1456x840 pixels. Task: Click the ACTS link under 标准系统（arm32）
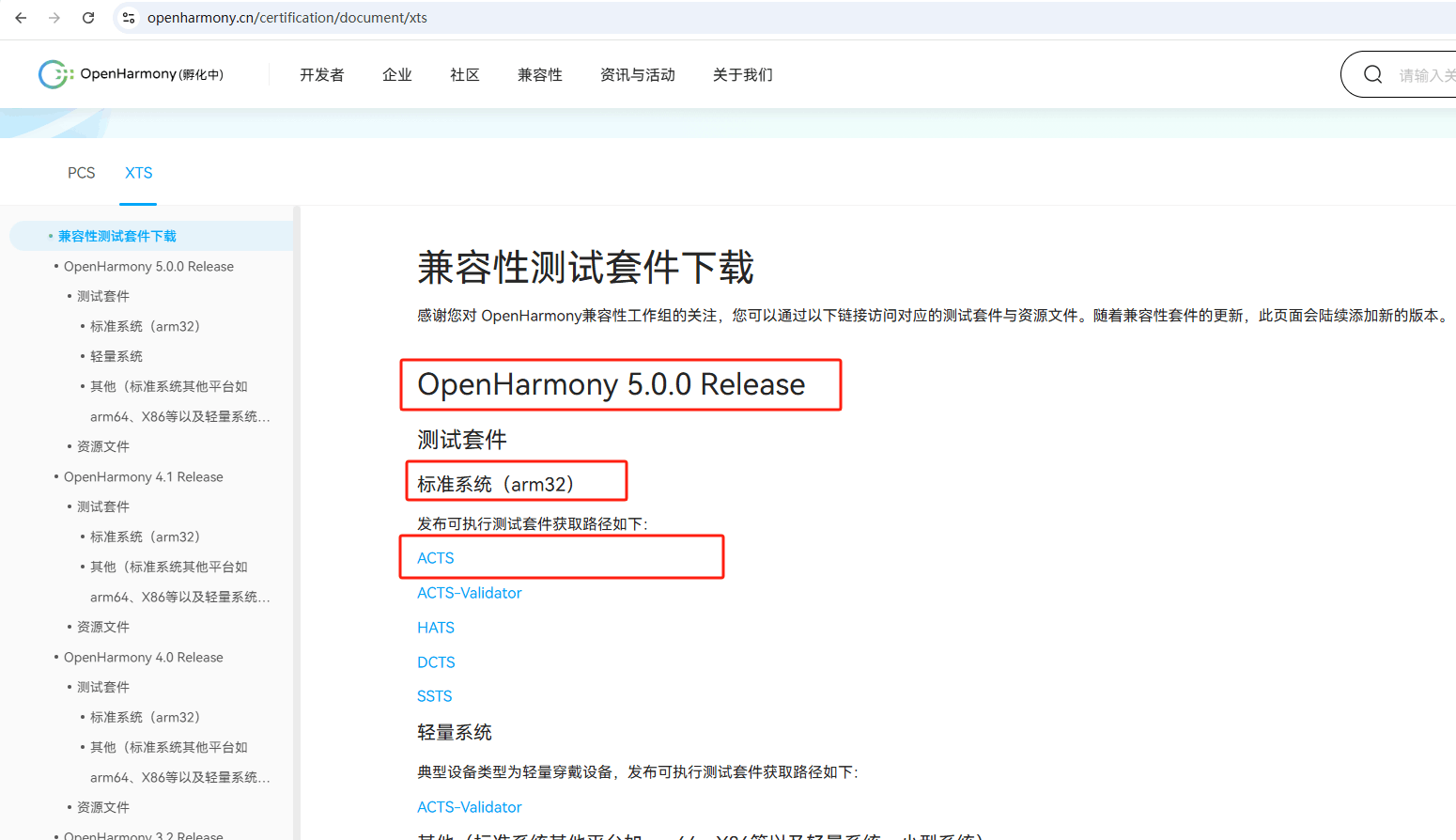click(x=436, y=558)
